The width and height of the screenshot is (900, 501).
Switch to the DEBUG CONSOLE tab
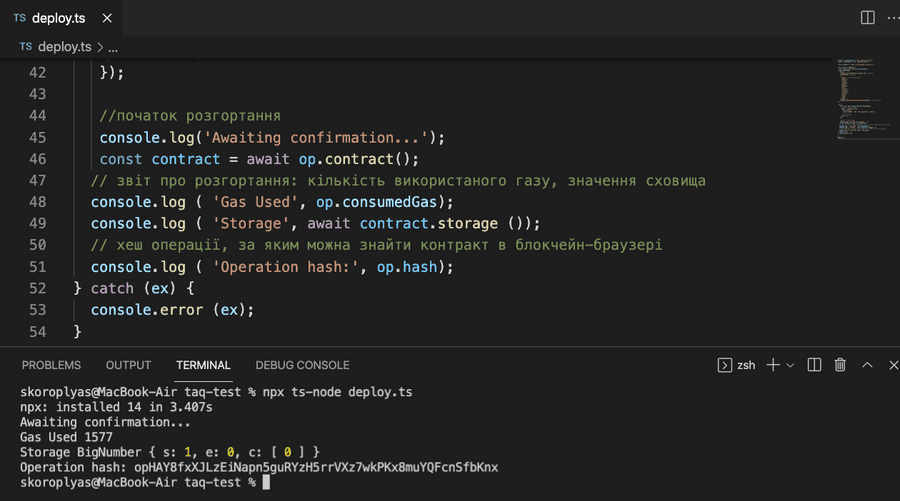click(x=302, y=365)
